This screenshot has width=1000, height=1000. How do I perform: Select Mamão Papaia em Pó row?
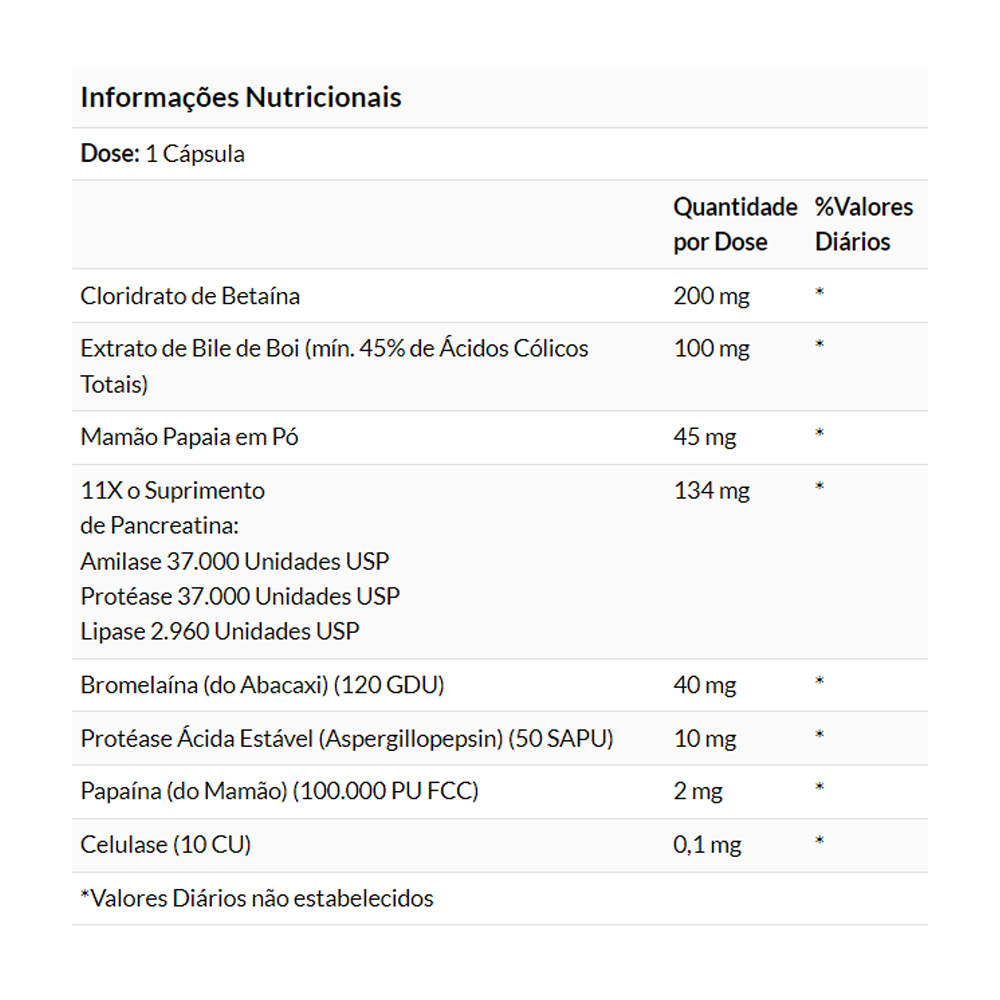coord(500,438)
